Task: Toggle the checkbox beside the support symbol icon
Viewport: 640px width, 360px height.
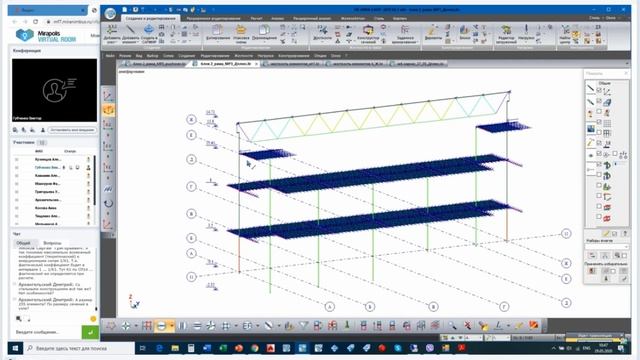Action: coord(599,143)
